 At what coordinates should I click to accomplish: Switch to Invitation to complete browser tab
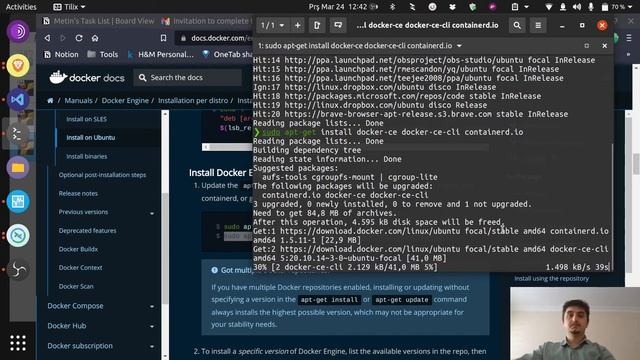207,21
